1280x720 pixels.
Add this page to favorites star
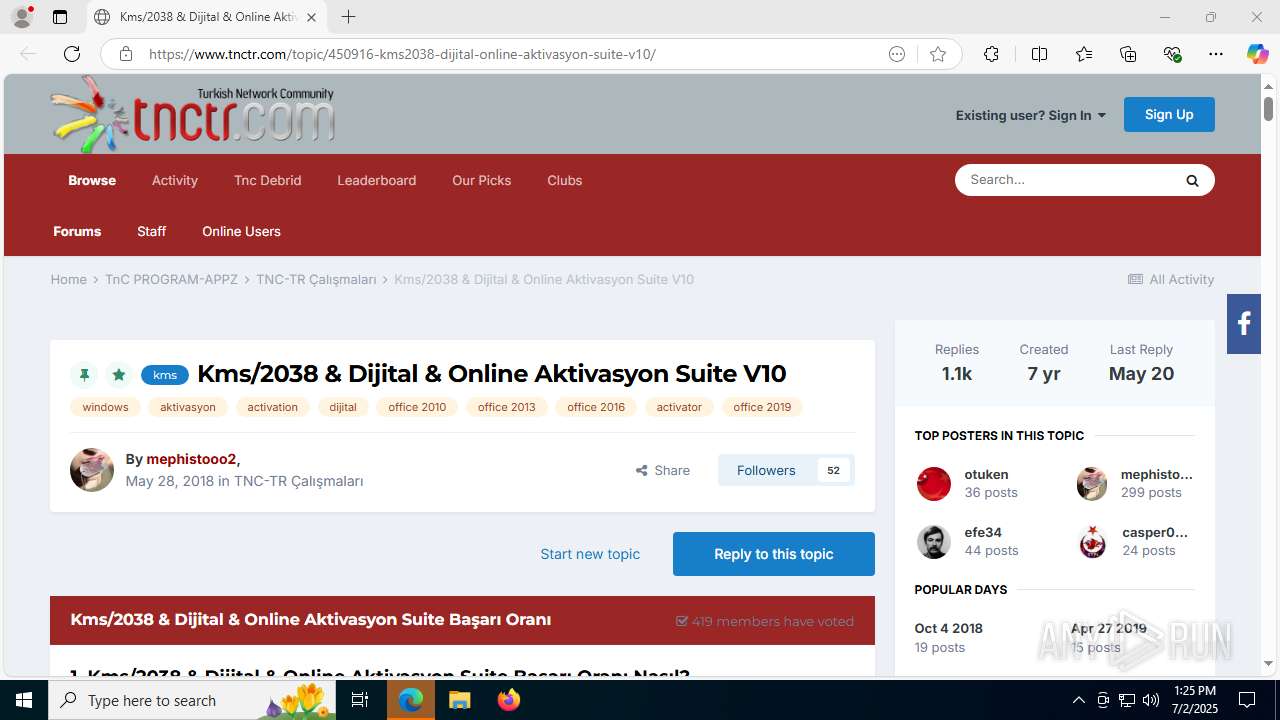tap(938, 54)
